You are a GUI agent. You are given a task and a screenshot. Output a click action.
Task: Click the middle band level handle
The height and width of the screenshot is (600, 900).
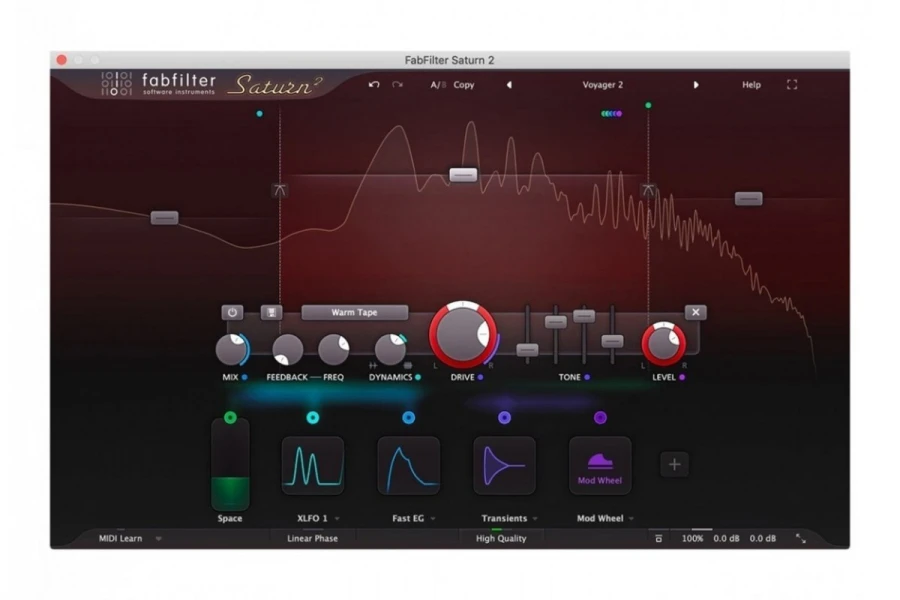click(463, 175)
